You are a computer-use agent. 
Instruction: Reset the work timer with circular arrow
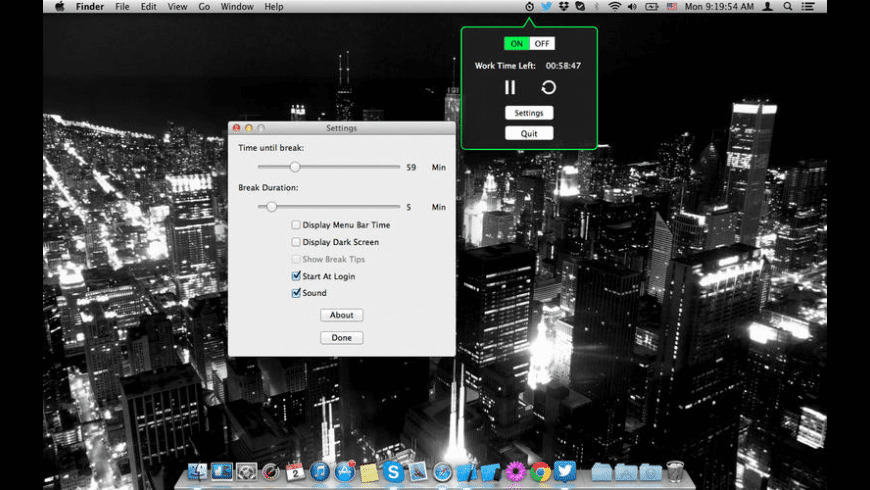tap(548, 88)
